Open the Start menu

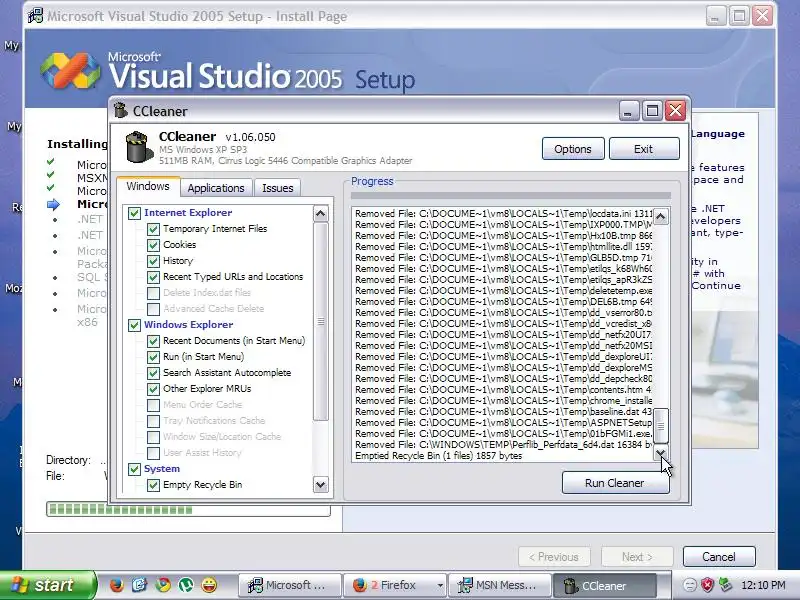(x=47, y=585)
